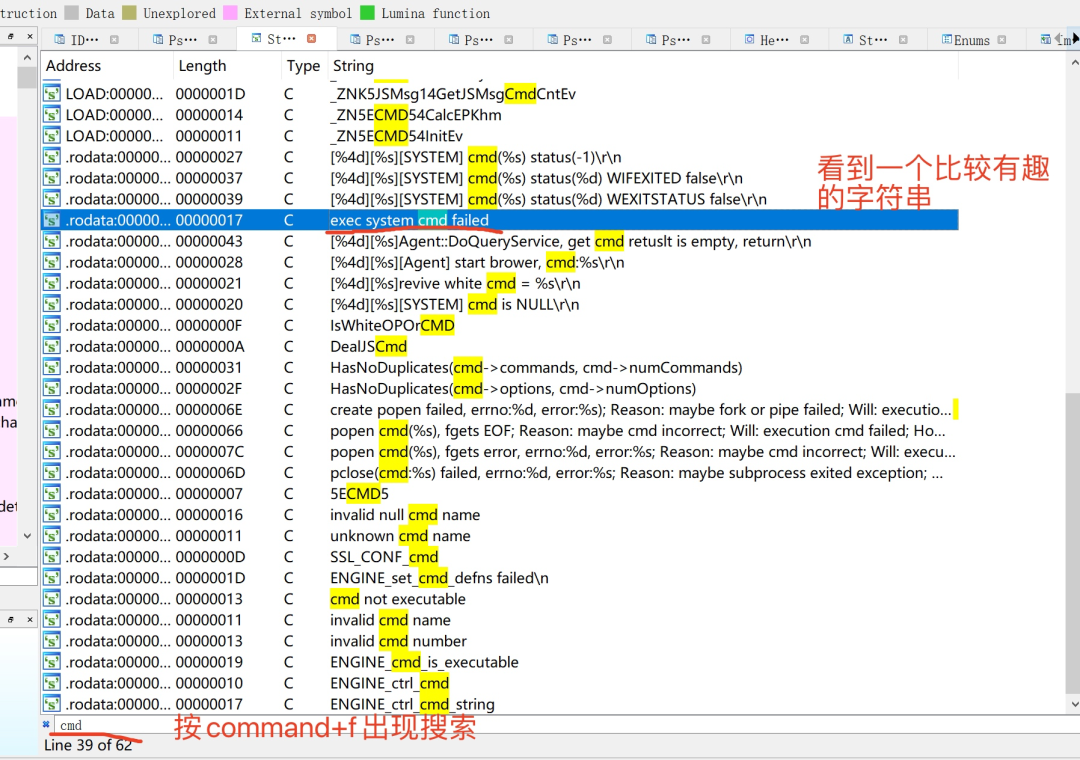
Task: Click the clear filter icon beside the cmd search box
Action: tap(46, 725)
